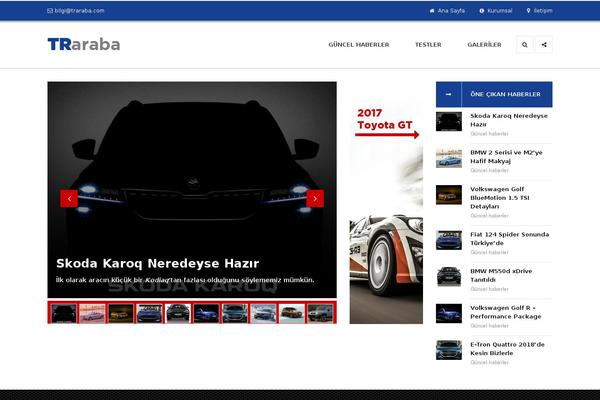Advance slider with red right arrow

pos(315,199)
